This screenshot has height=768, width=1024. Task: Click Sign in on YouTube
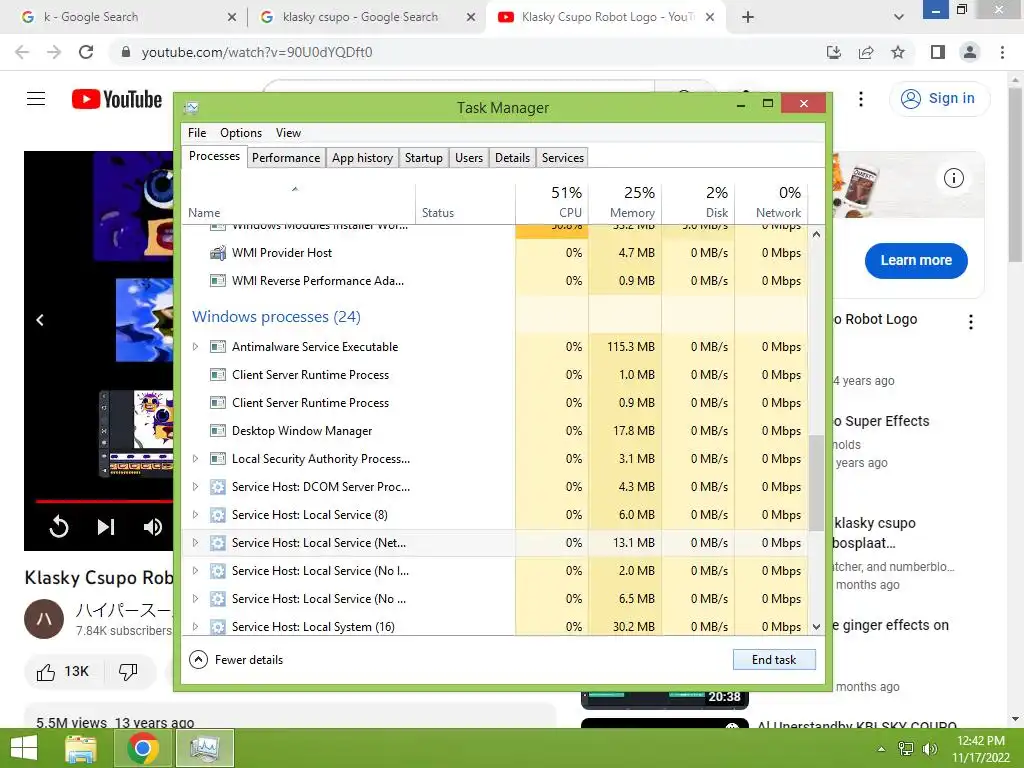pos(940,99)
